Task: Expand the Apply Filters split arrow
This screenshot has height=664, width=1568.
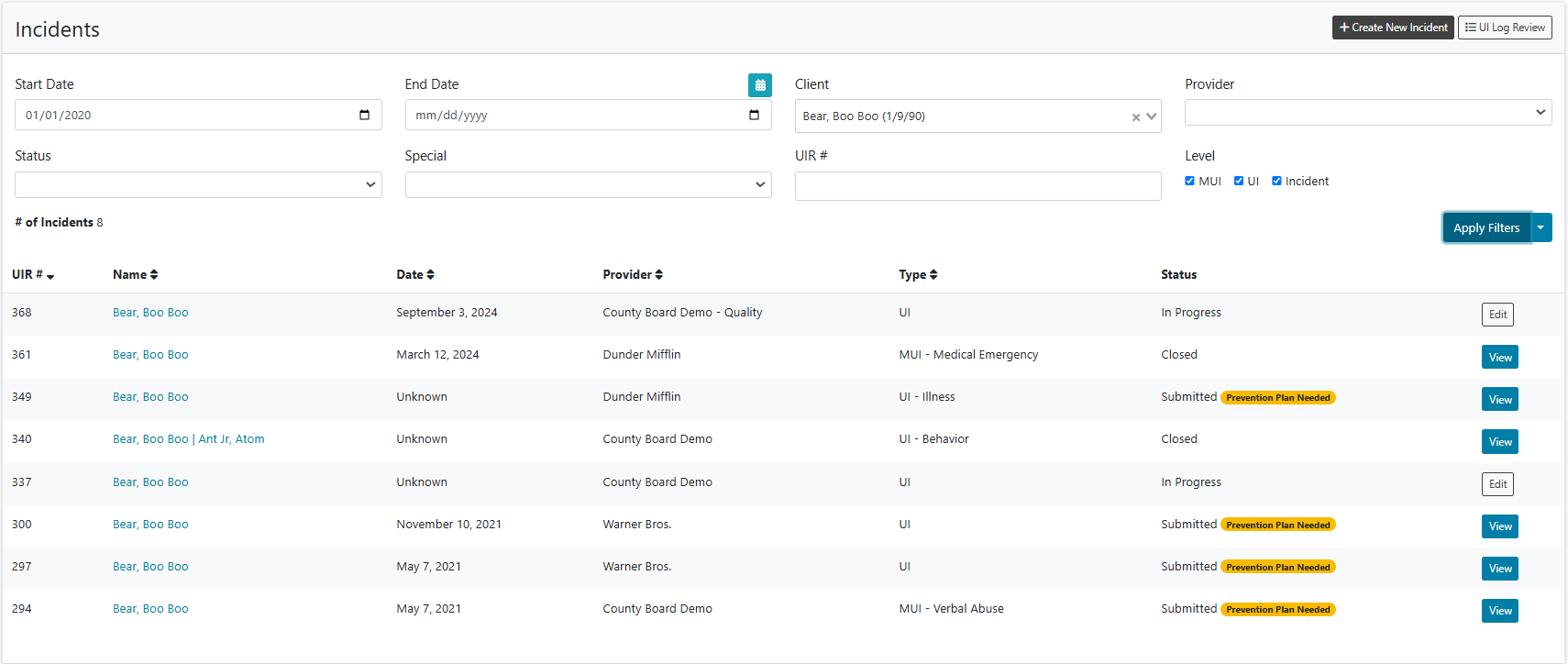Action: pos(1541,227)
